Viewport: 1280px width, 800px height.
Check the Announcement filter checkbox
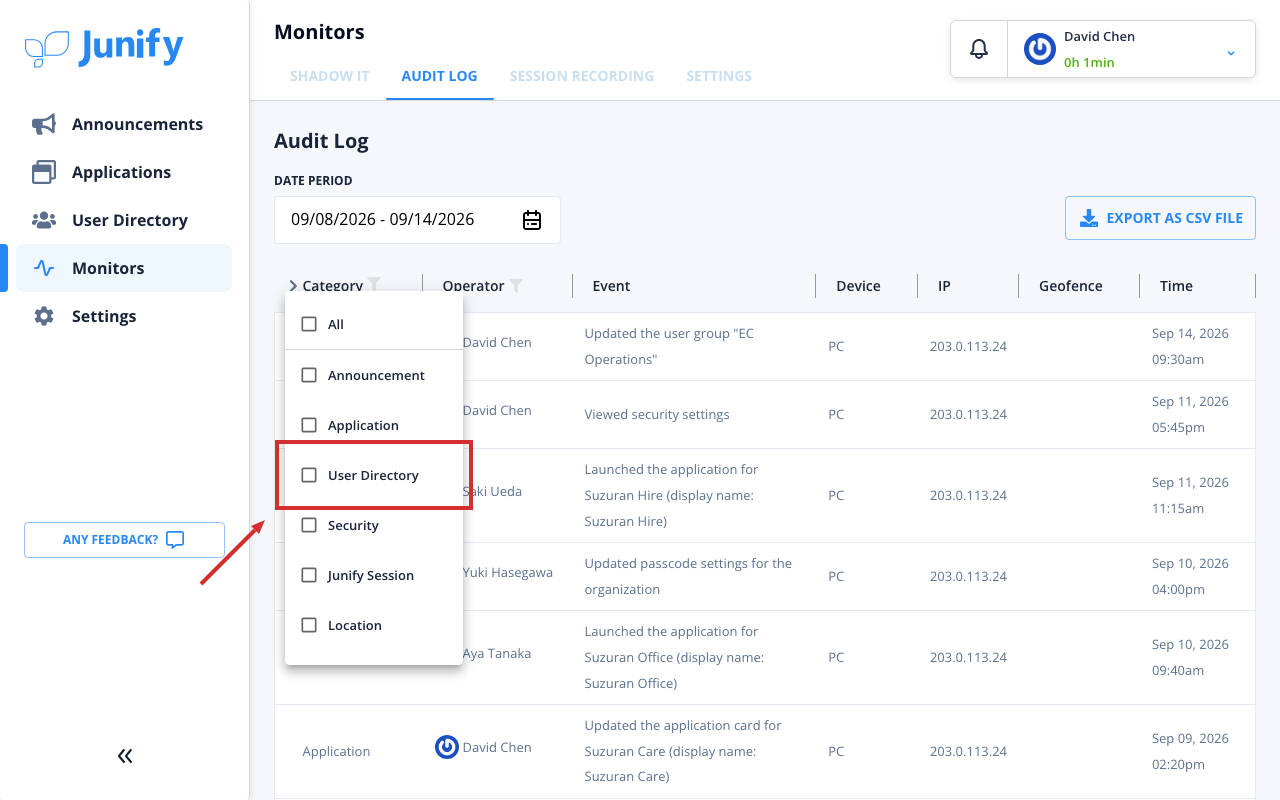pos(309,375)
